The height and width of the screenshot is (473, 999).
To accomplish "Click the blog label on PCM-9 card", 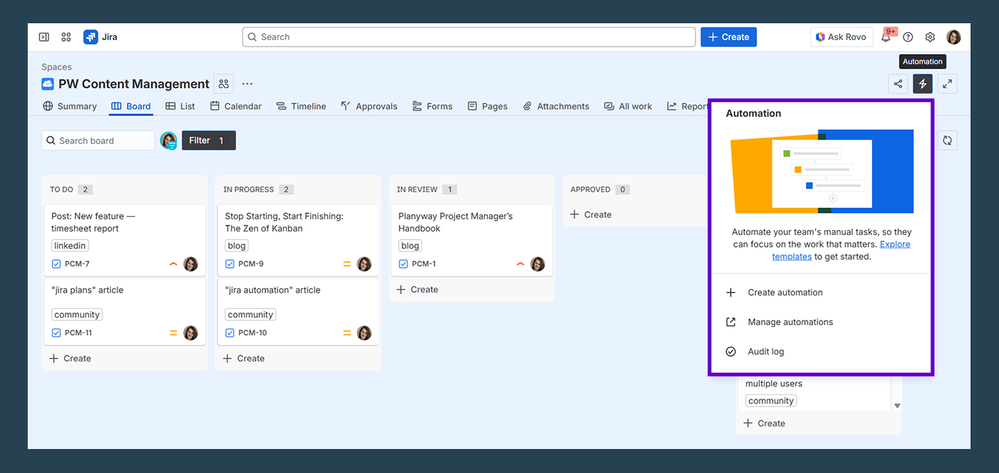I will (236, 245).
